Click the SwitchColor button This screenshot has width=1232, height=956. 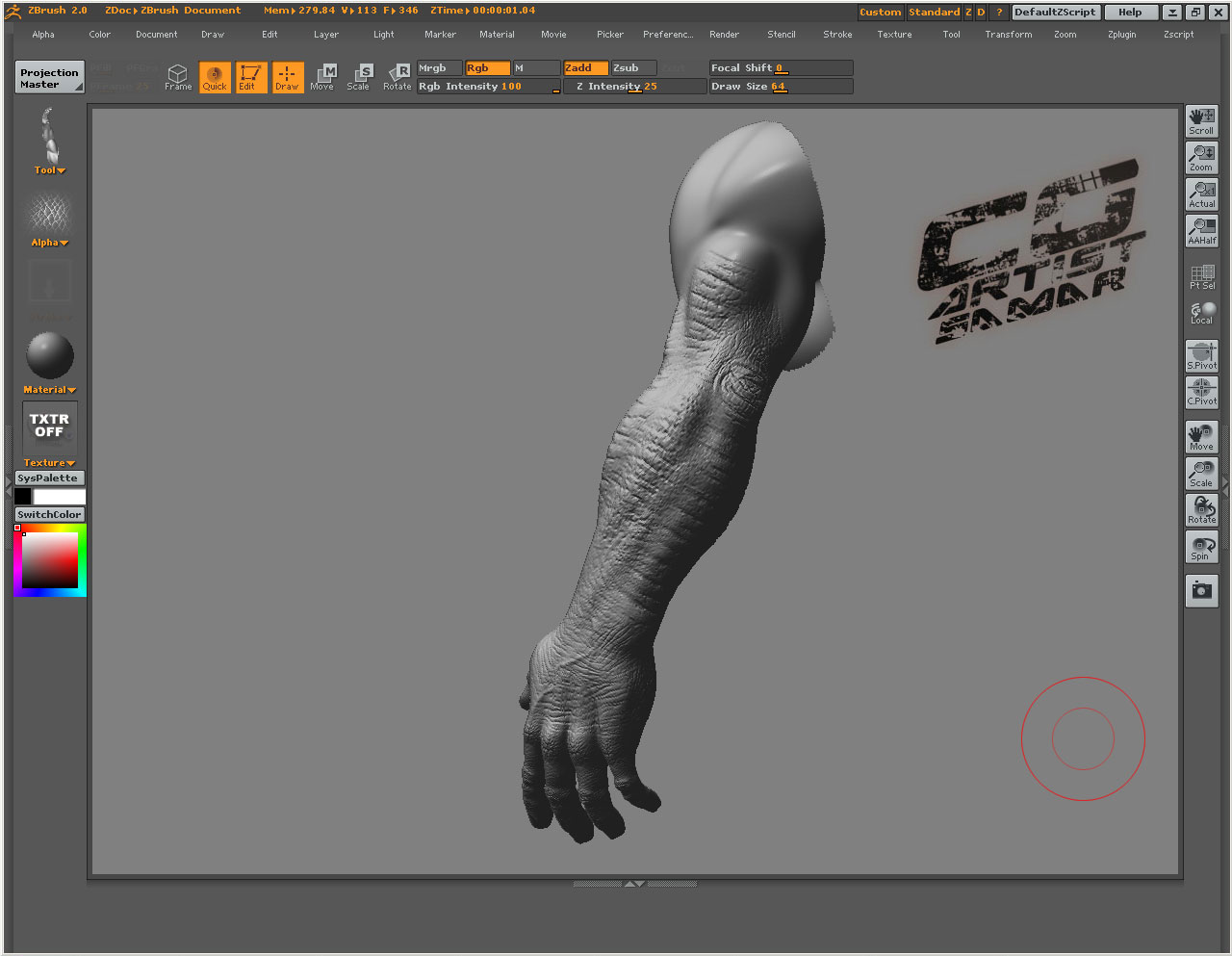click(49, 513)
